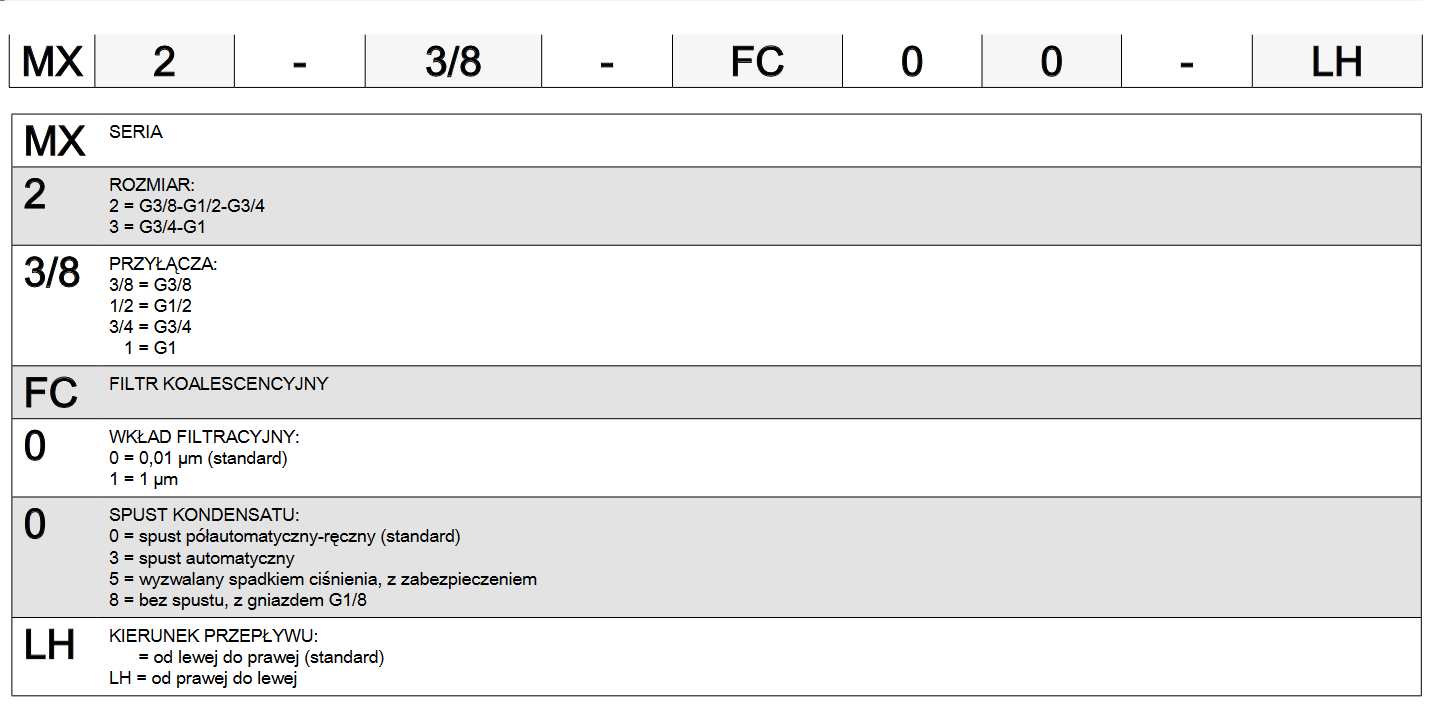Select option 3 = G3/4-G1
The height and width of the screenshot is (705, 1432).
pos(157,227)
